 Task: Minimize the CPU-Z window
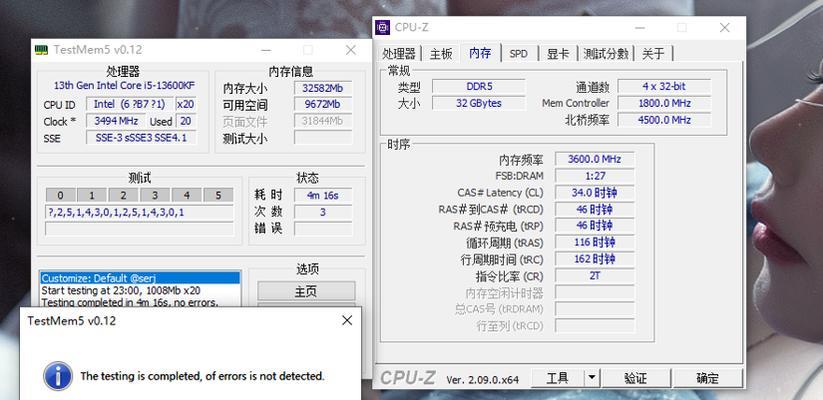[x=639, y=27]
